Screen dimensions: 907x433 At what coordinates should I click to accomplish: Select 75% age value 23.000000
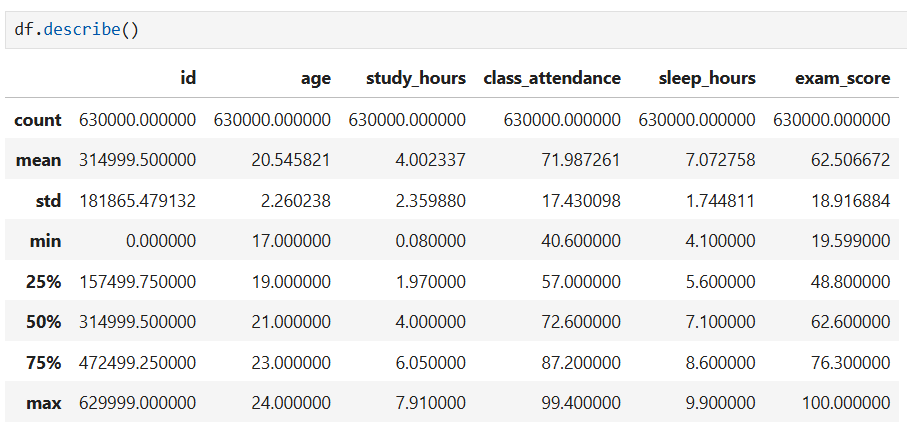click(291, 362)
